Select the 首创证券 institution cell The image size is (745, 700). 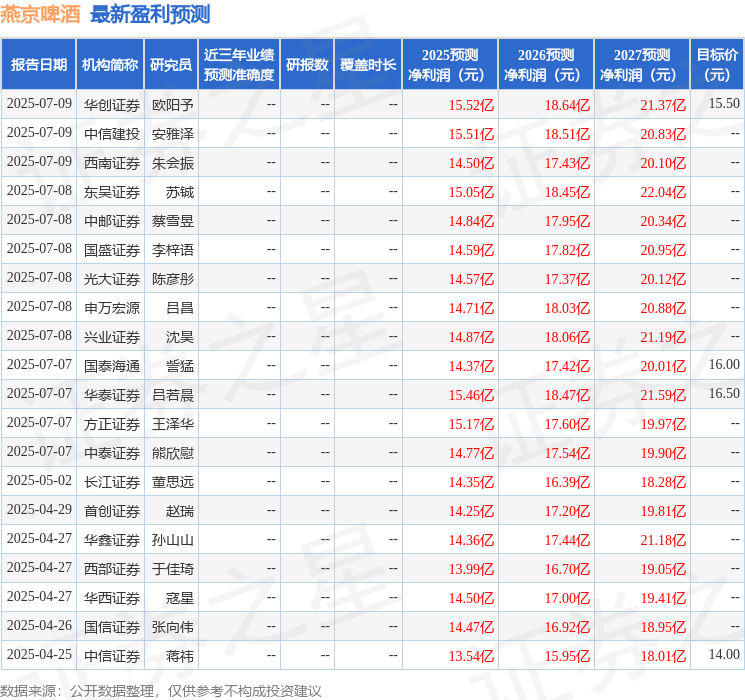click(x=112, y=511)
